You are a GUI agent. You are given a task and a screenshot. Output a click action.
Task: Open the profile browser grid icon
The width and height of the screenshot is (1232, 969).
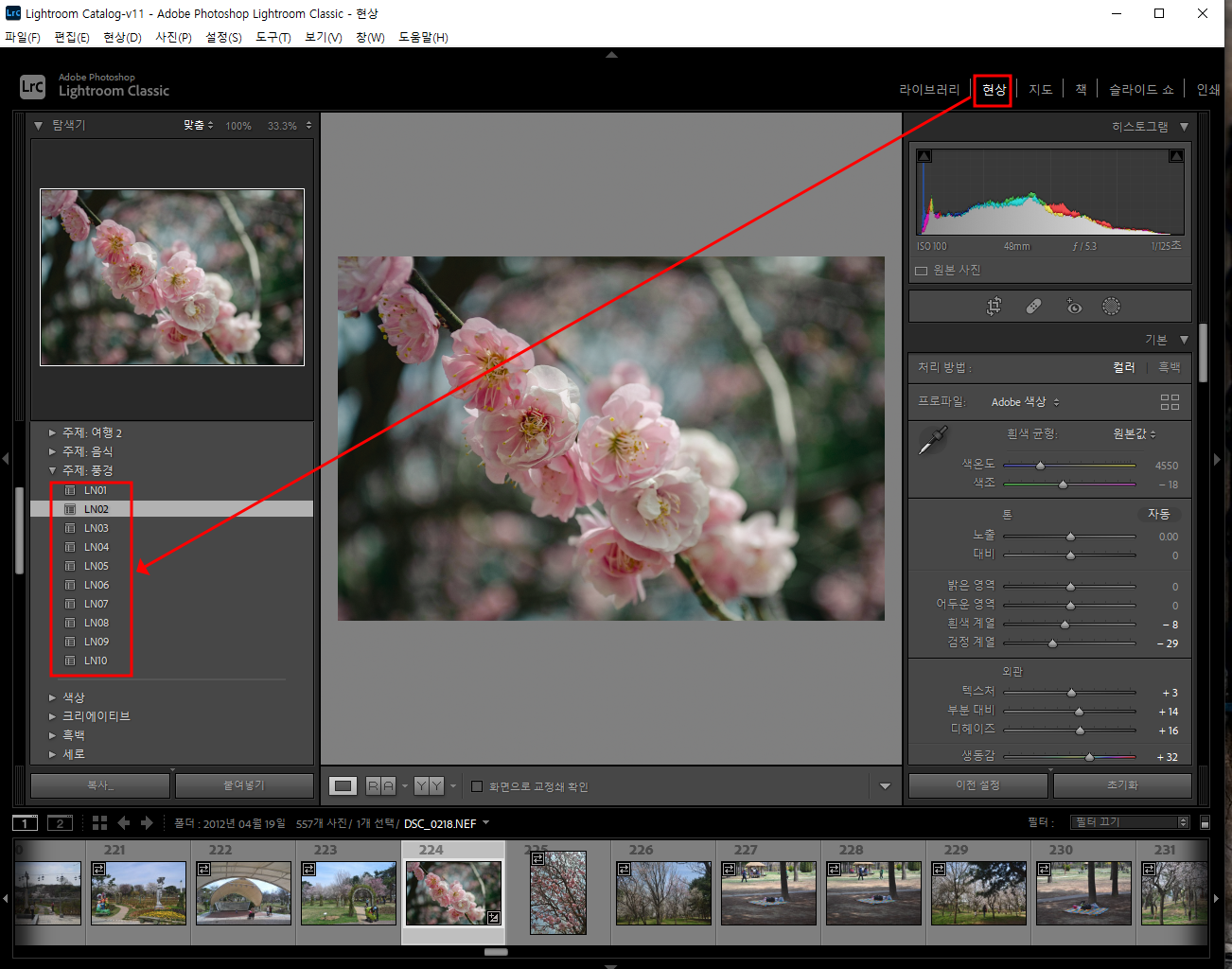click(x=1170, y=402)
